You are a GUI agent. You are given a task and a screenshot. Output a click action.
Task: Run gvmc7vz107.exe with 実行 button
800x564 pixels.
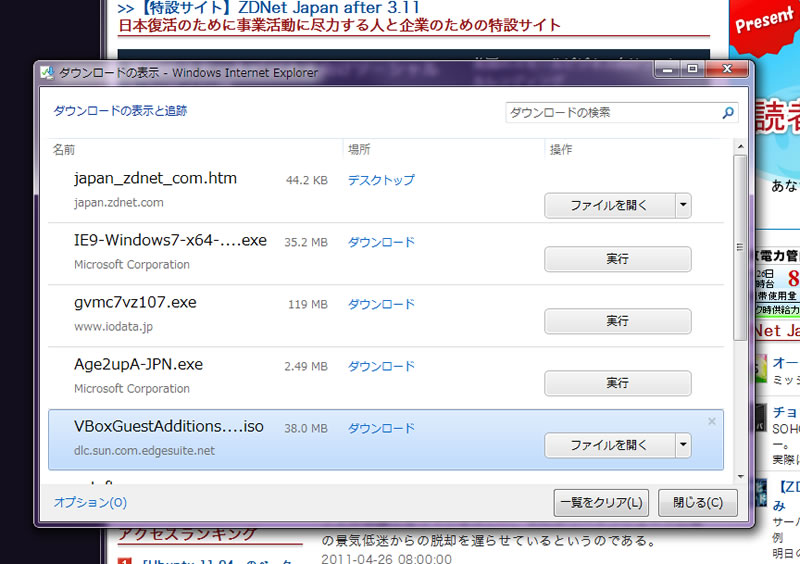pos(618,321)
